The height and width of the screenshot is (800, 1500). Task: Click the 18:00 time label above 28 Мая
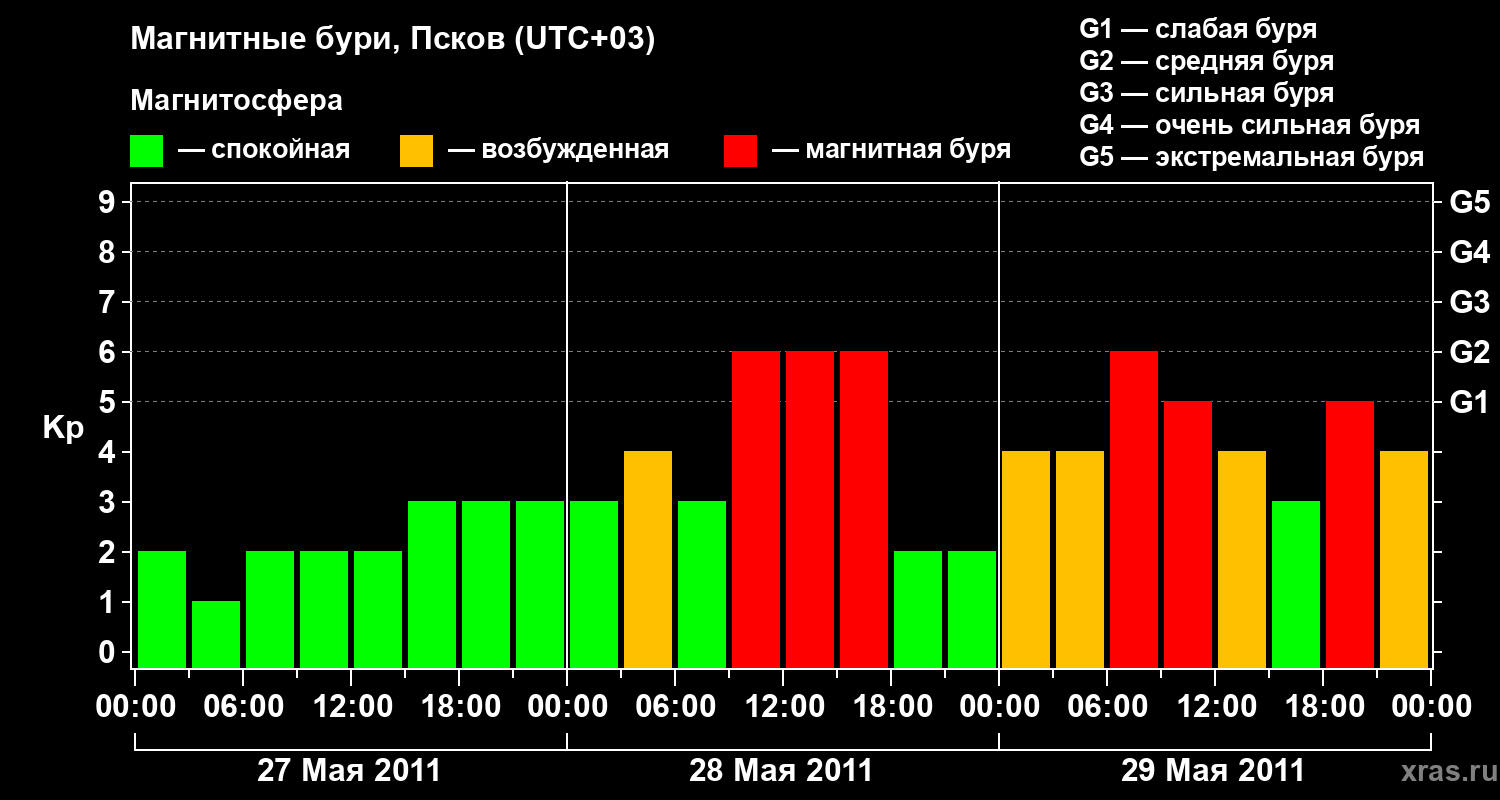pos(891,706)
